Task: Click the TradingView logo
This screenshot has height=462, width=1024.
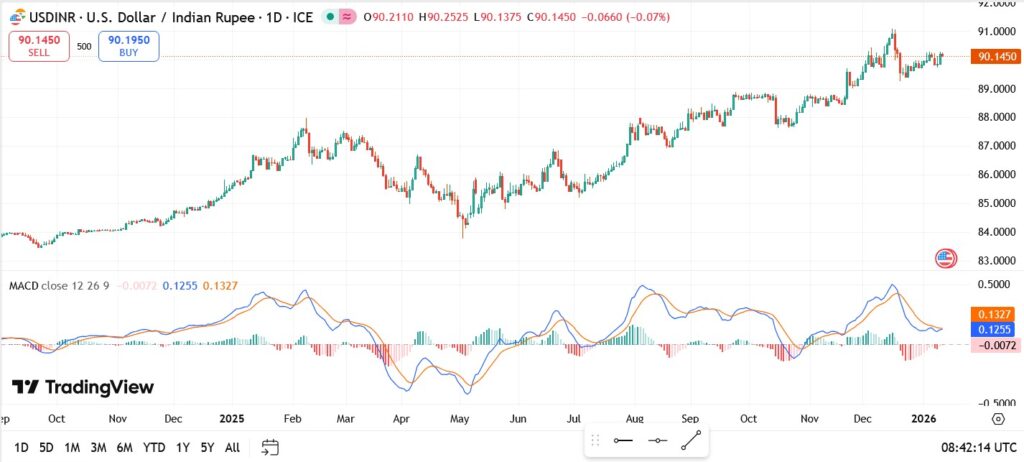Action: coord(83,387)
